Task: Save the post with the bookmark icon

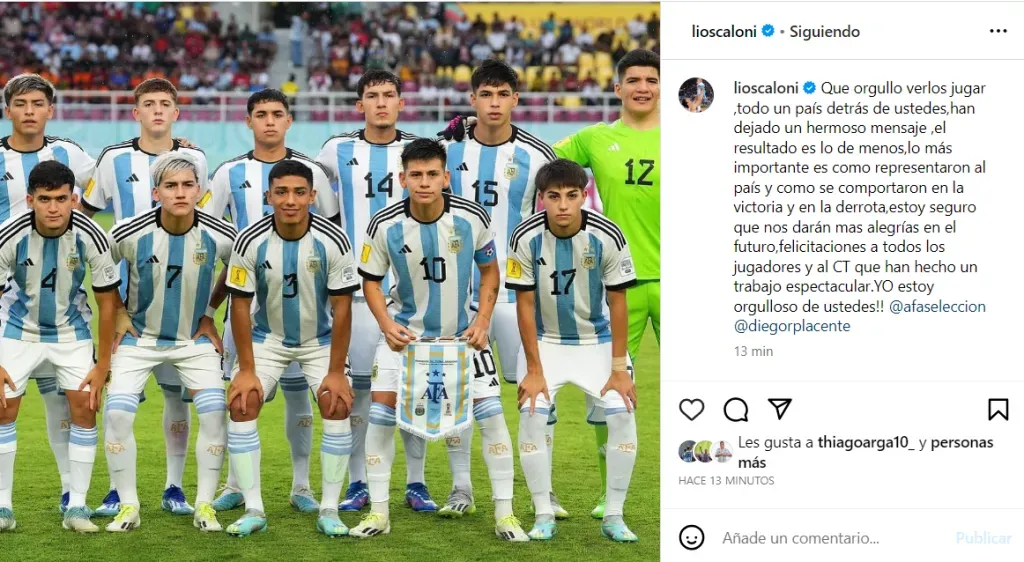Action: (x=998, y=409)
